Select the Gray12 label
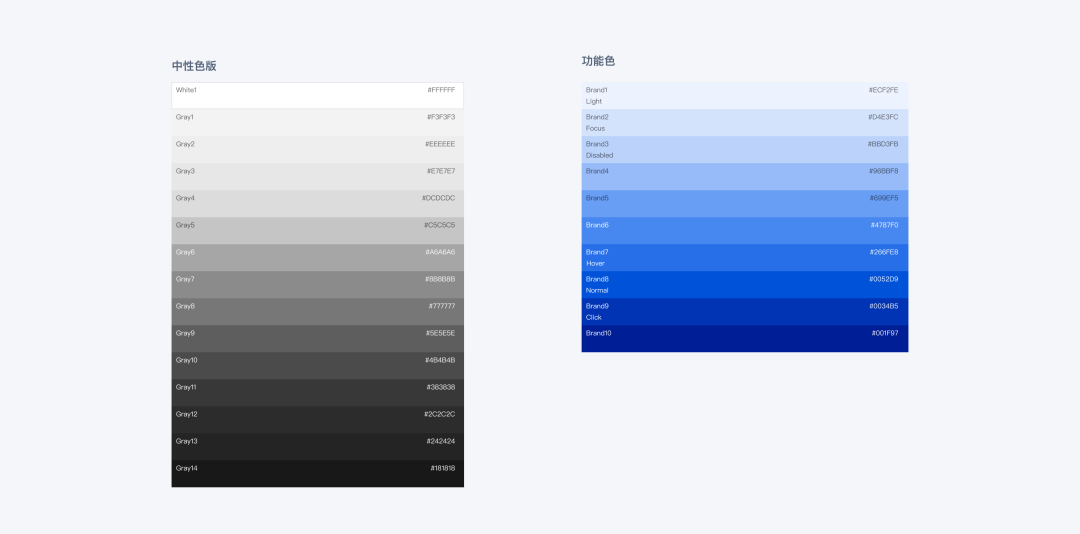Screen dimensions: 1080x534 187,414
